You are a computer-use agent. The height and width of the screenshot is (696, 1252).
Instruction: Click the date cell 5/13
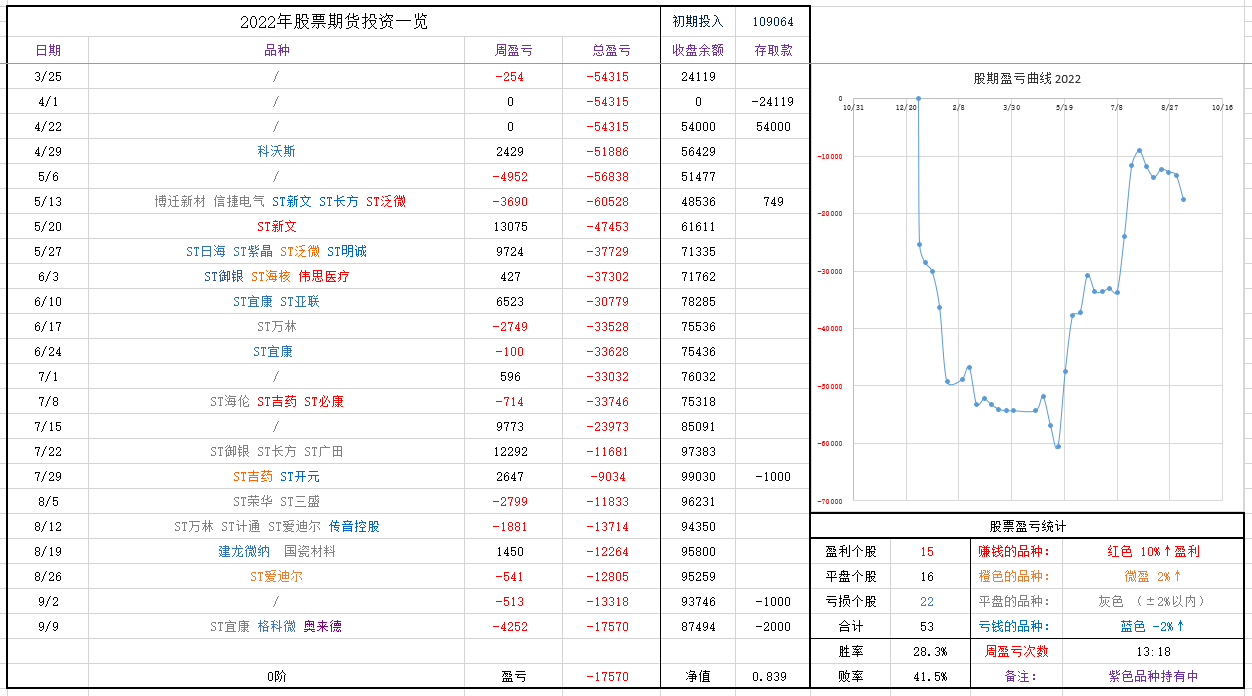click(x=48, y=202)
